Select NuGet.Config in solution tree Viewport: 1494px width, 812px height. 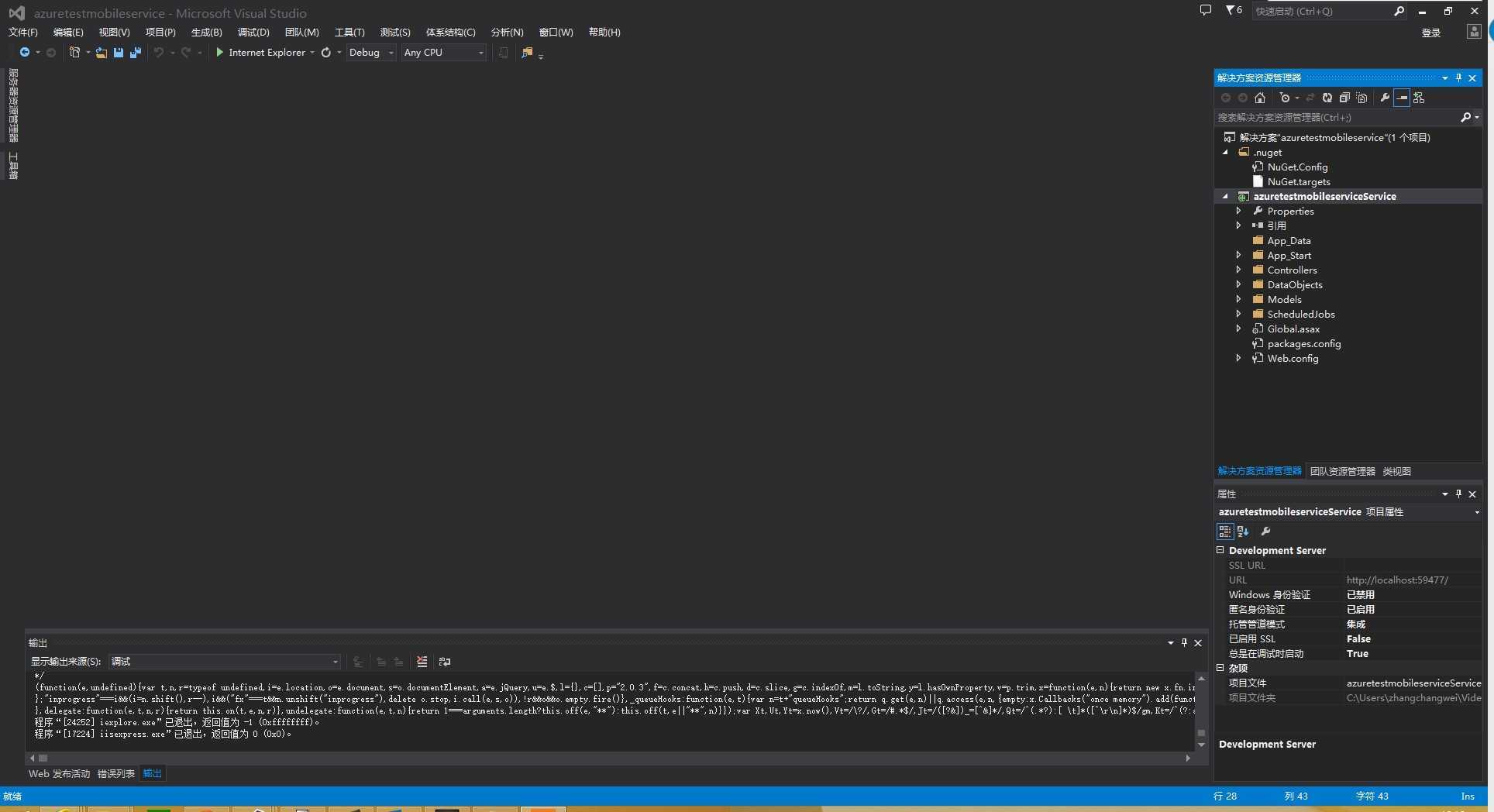pos(1297,167)
